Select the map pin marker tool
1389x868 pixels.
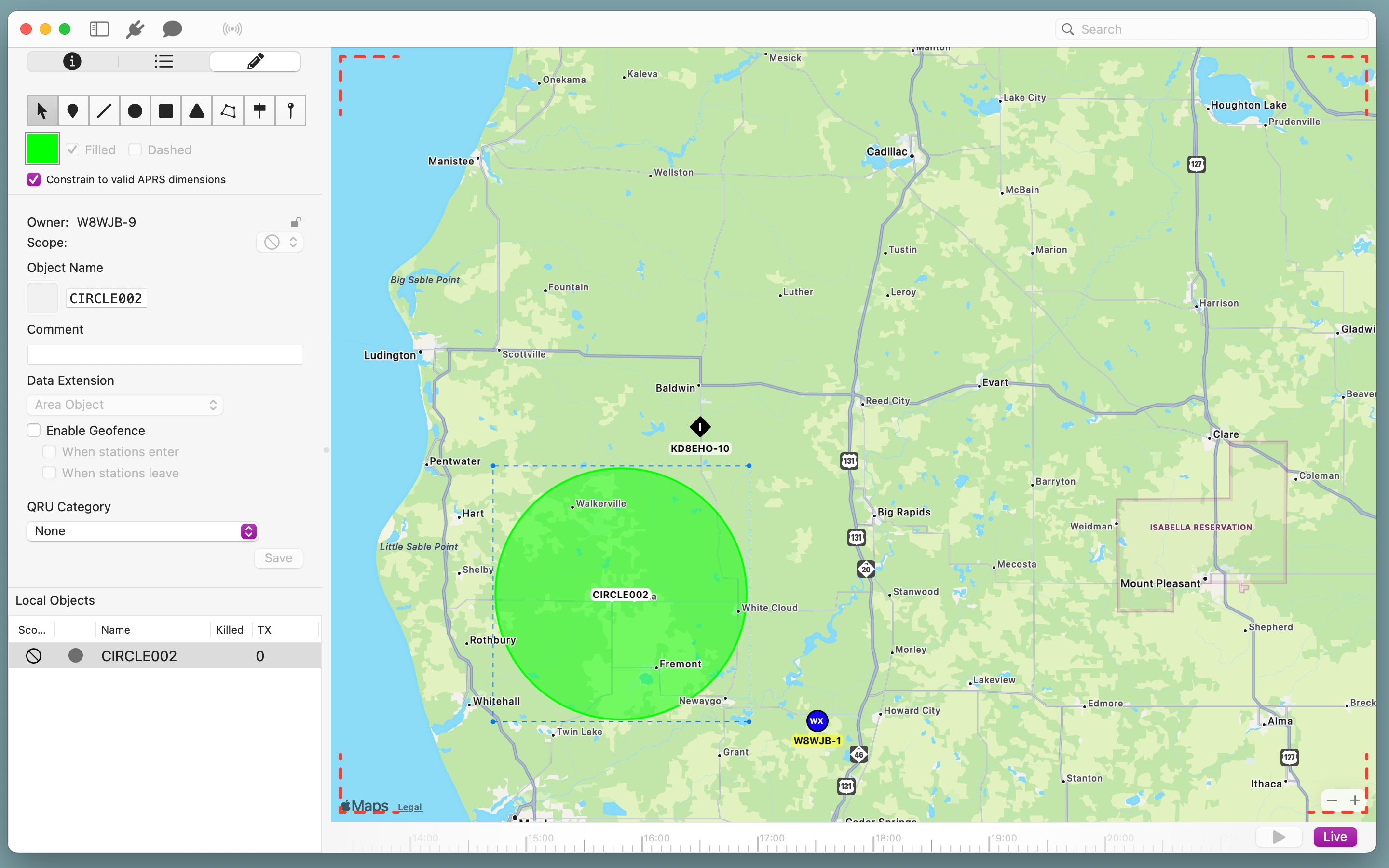click(x=73, y=111)
